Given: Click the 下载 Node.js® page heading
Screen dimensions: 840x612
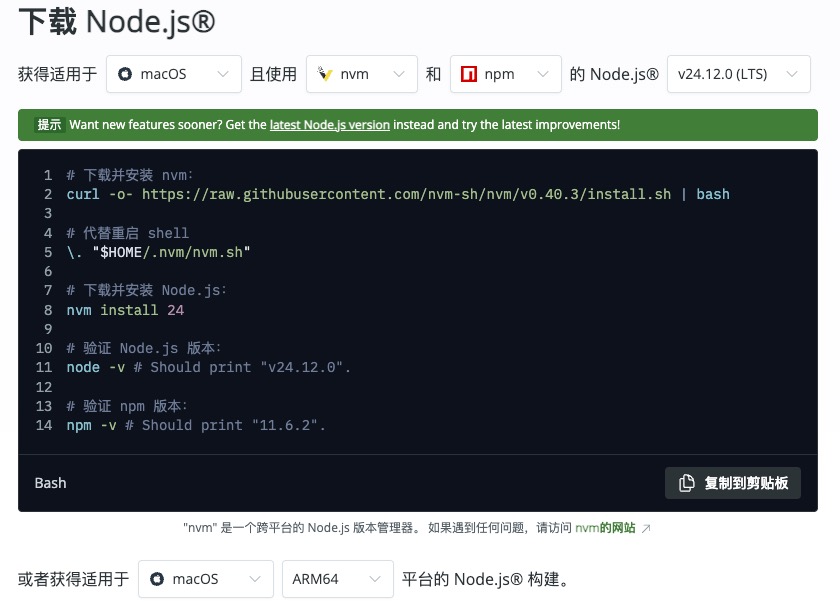Looking at the screenshot, I should [117, 22].
